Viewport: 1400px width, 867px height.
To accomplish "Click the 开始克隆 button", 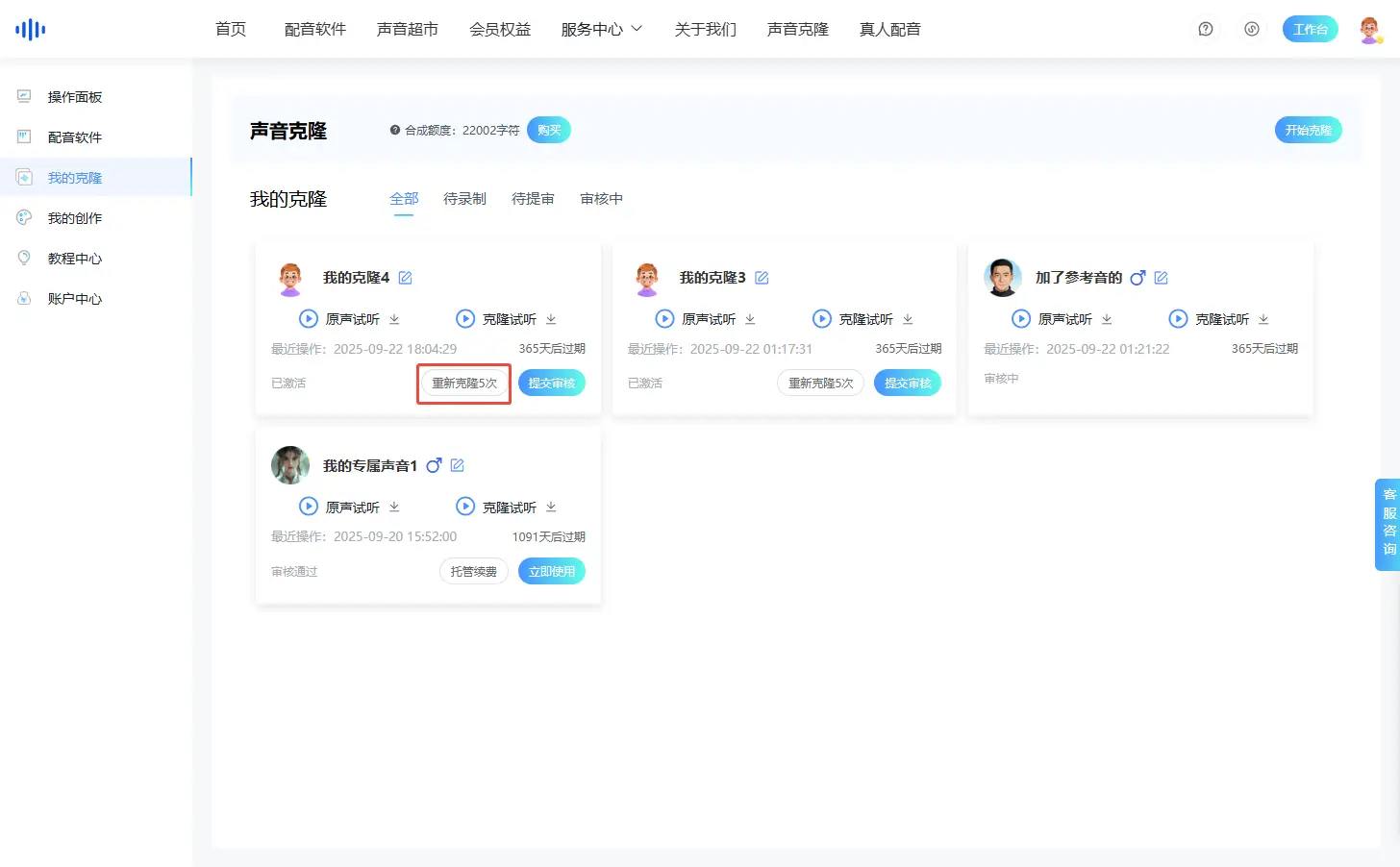I will click(x=1308, y=130).
